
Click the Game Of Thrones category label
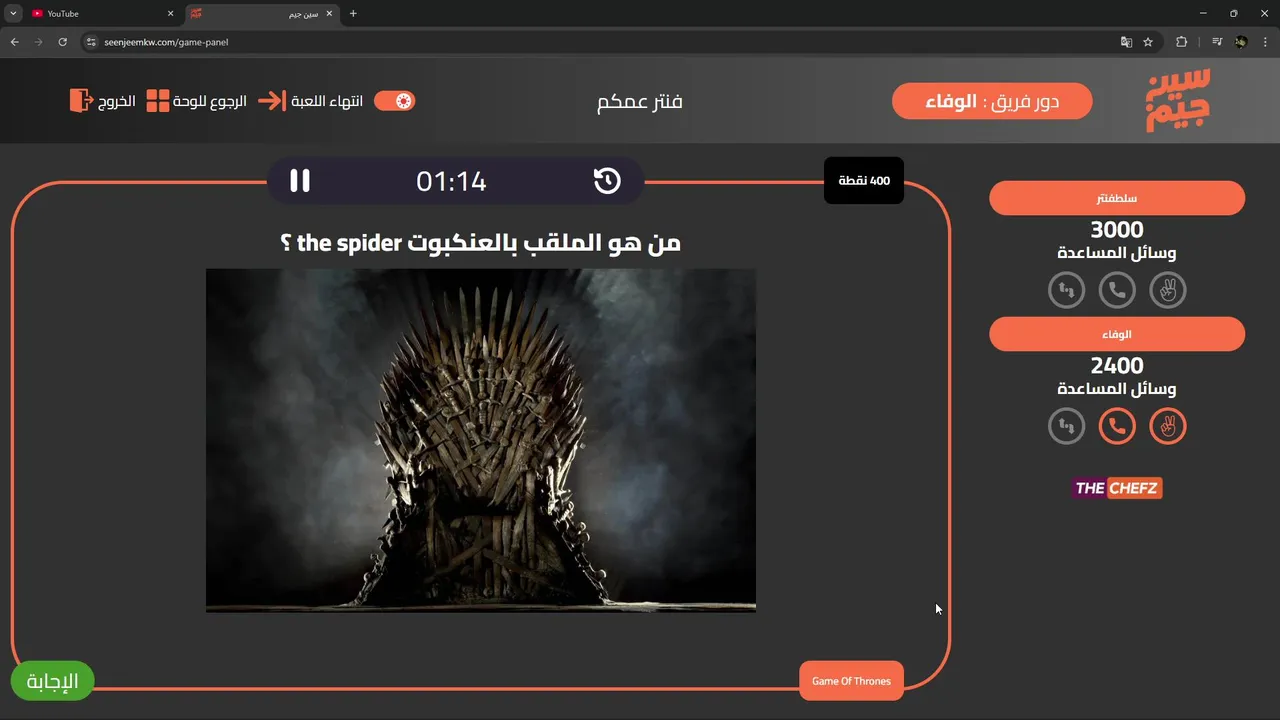pos(851,681)
